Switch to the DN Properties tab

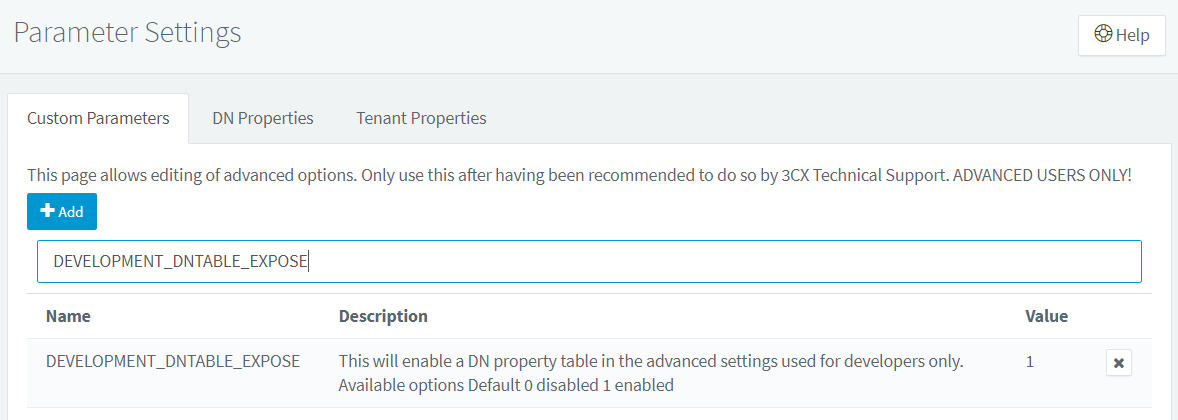(x=263, y=118)
